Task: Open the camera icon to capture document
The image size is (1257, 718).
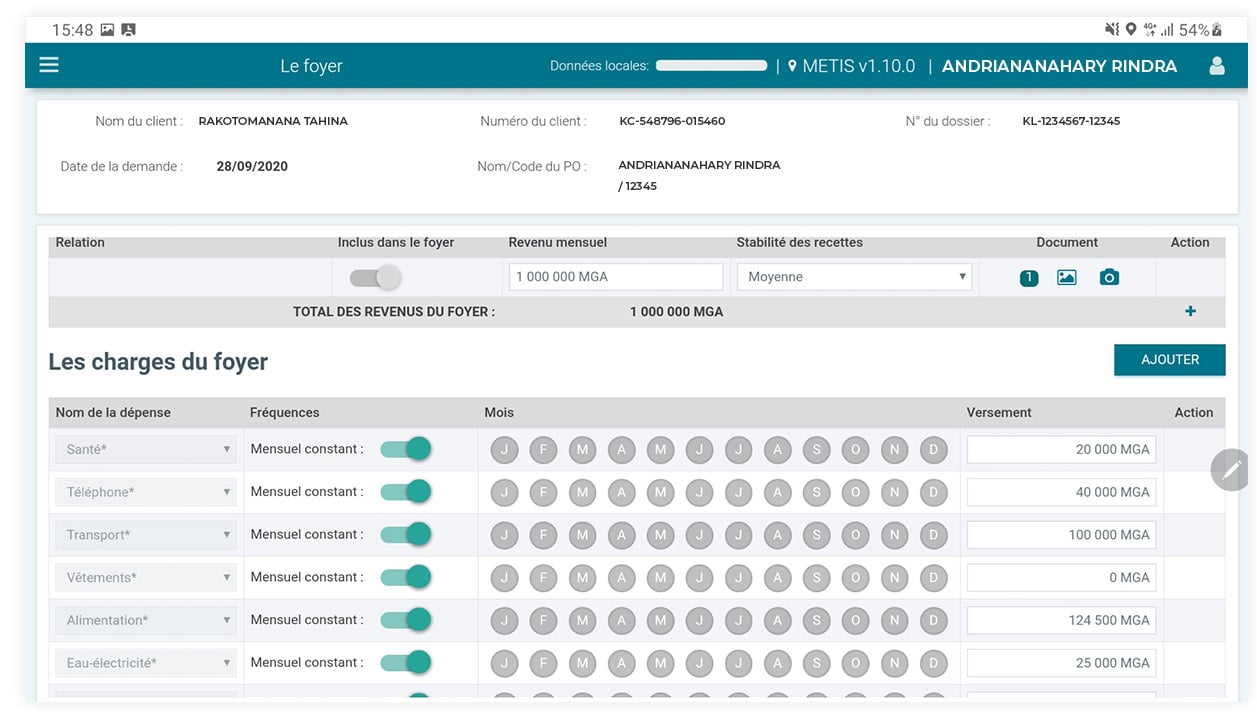Action: pos(1109,277)
